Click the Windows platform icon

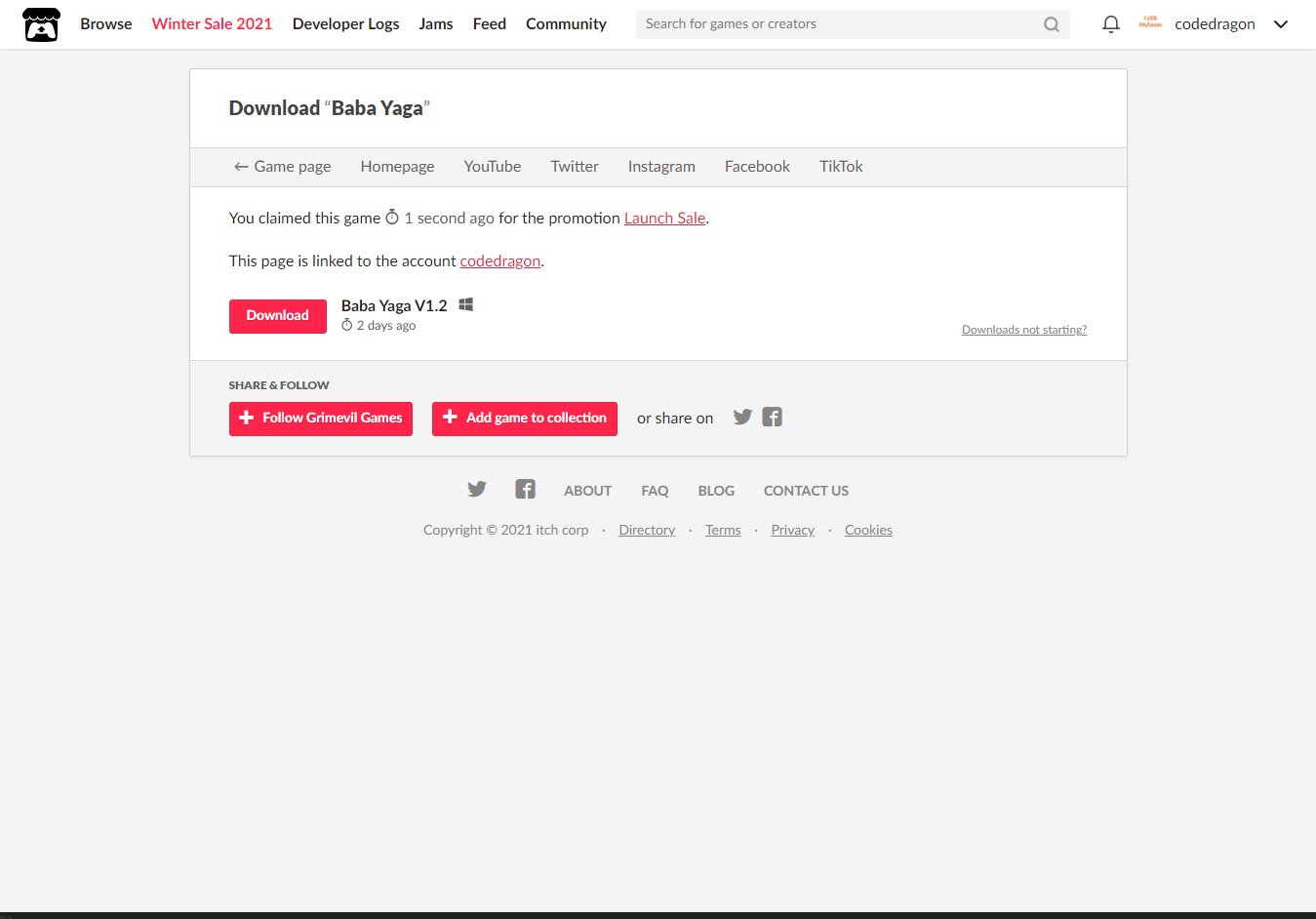click(x=466, y=304)
